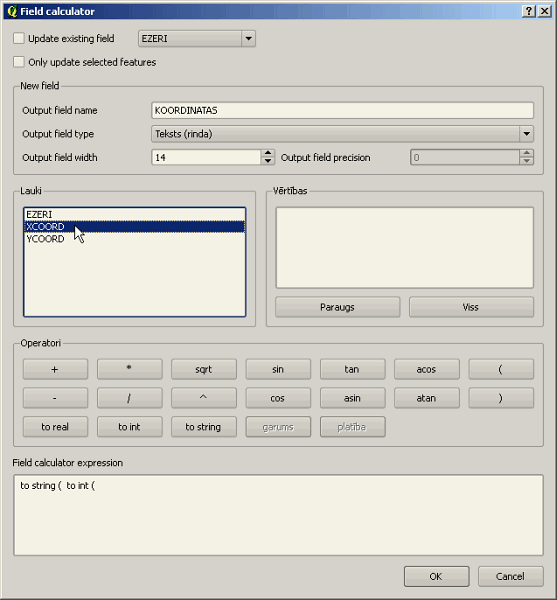The width and height of the screenshot is (557, 600).
Task: Enable Update existing field checkbox
Action: point(19,38)
